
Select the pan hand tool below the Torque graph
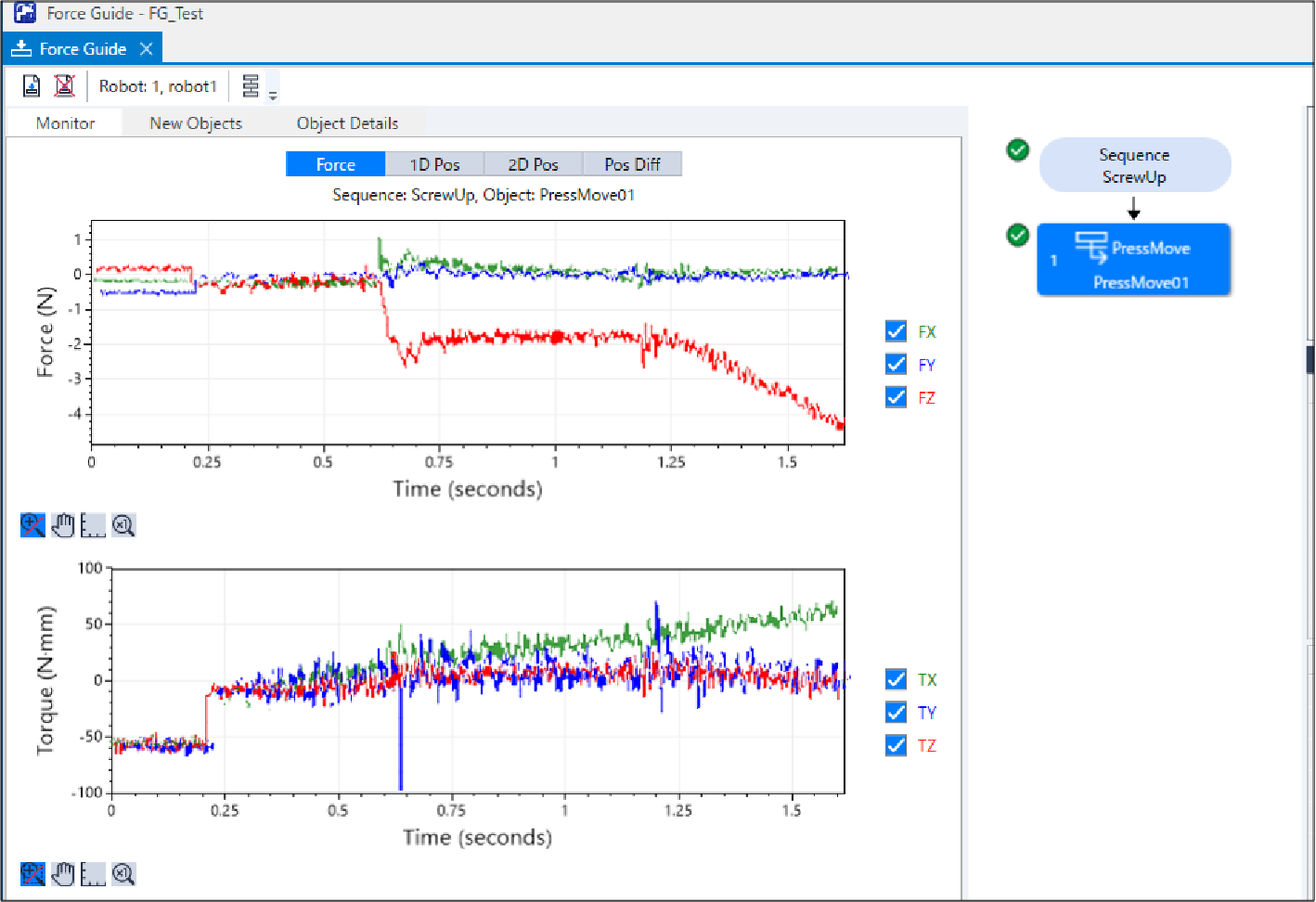(63, 873)
